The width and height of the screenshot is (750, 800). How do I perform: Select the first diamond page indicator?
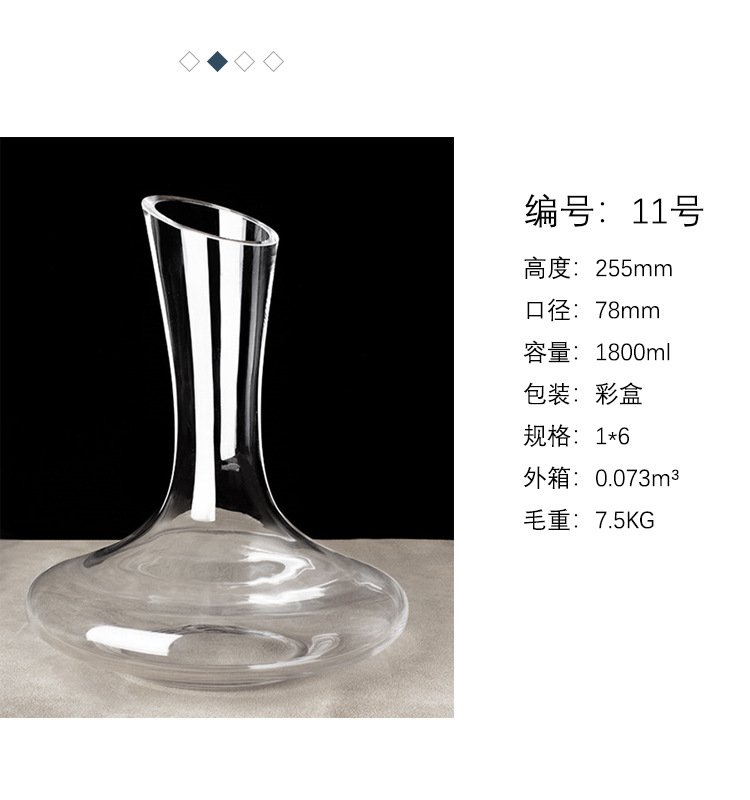coord(189,61)
